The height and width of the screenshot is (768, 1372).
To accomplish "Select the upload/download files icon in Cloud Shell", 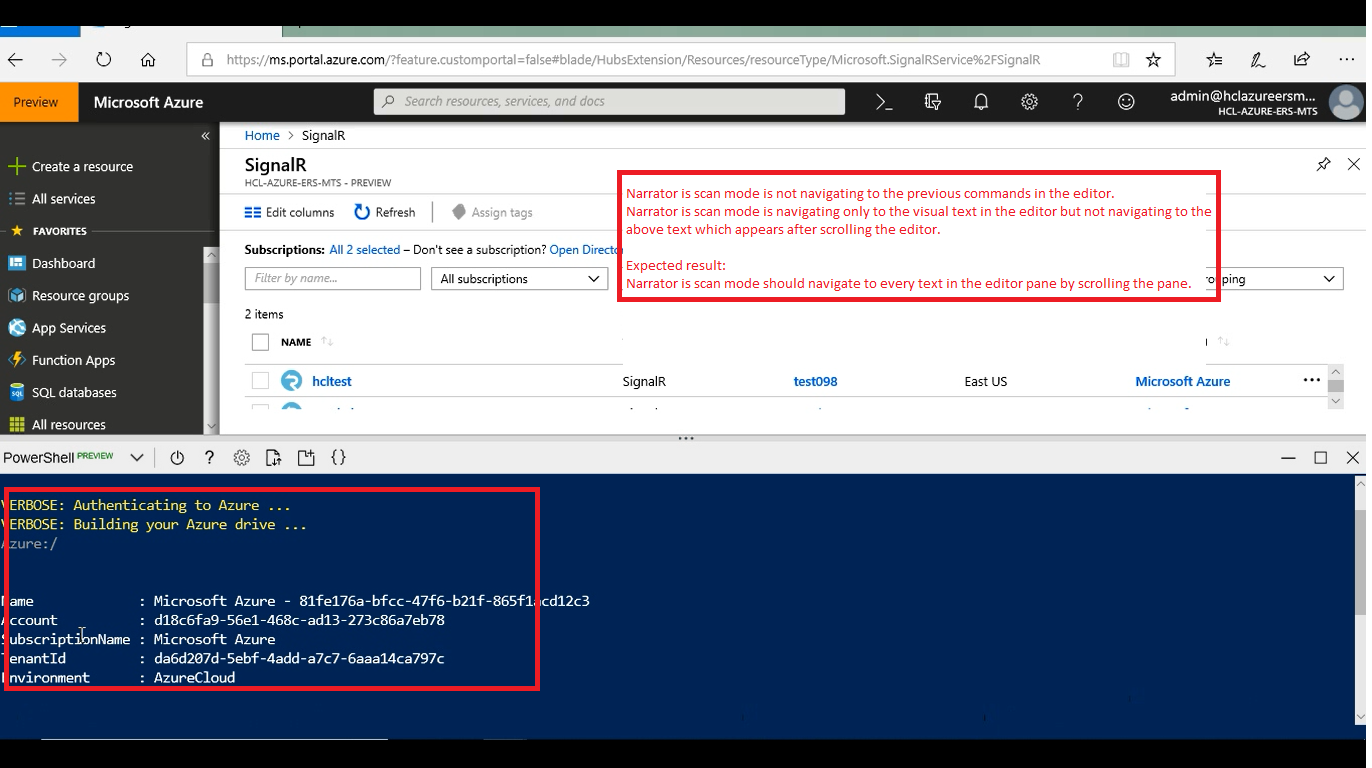I will pos(274,457).
